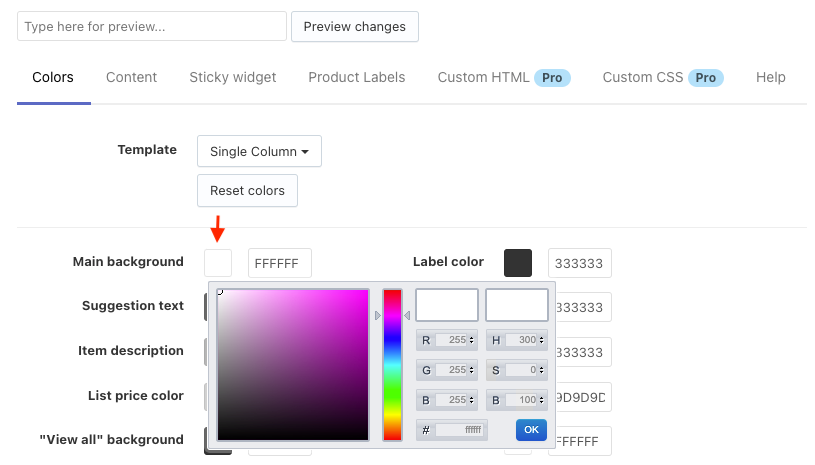Click the Pro badge next to Custom CSS
Viewport: 815px width, 465px height.
tap(705, 78)
